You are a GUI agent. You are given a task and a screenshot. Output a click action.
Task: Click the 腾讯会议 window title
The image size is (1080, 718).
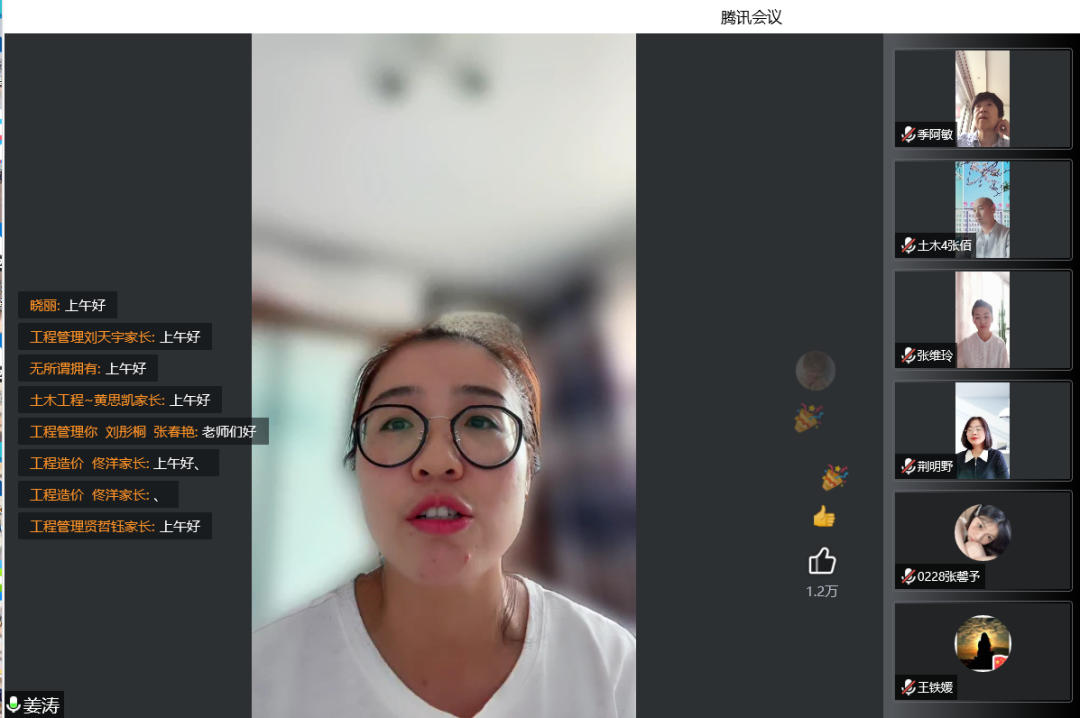(x=750, y=17)
